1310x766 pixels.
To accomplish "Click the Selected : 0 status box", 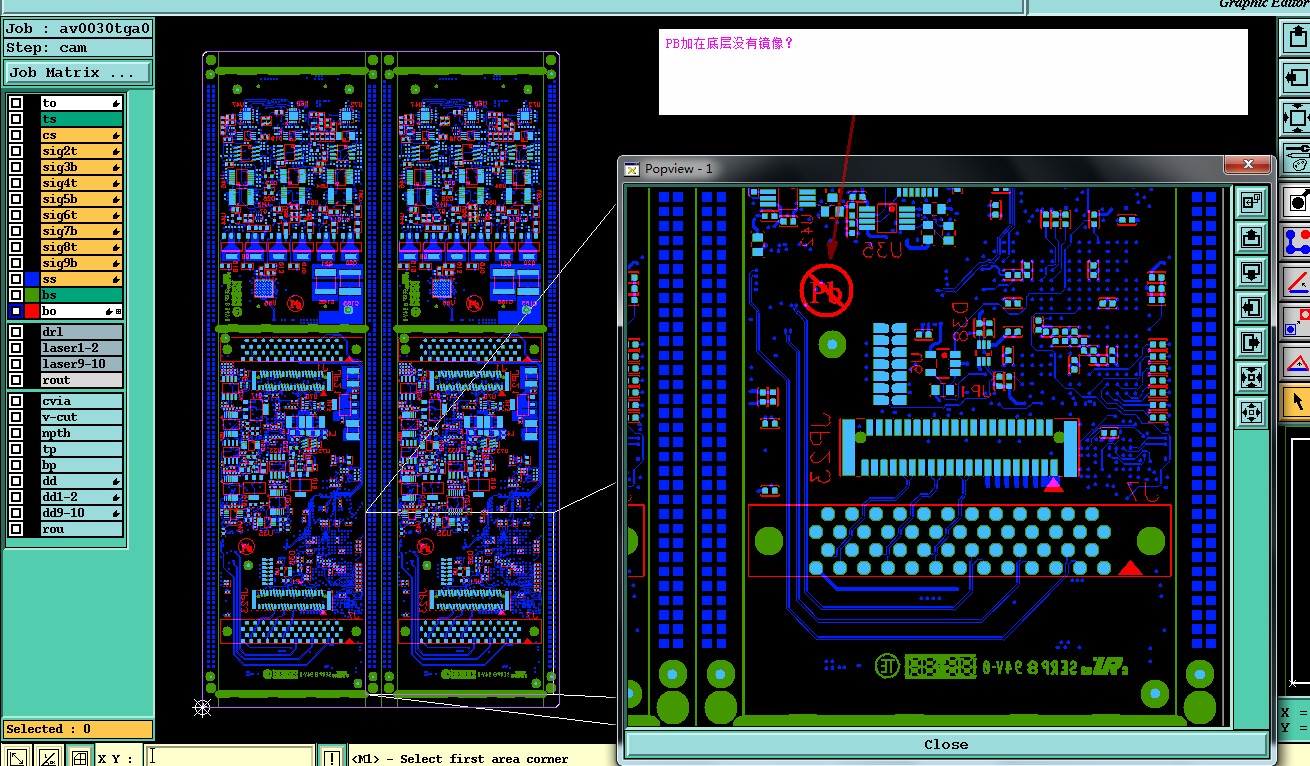I will tap(78, 729).
